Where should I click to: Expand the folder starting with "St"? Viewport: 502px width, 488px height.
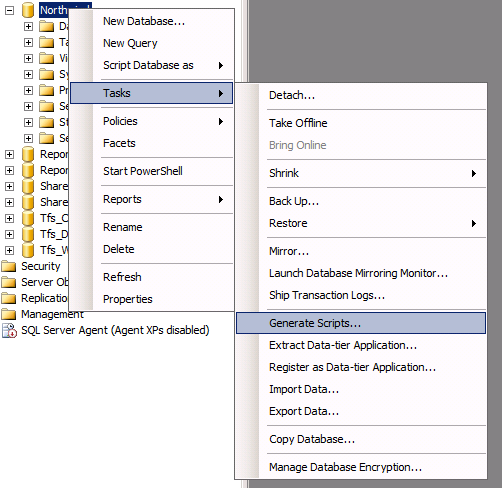pos(28,122)
